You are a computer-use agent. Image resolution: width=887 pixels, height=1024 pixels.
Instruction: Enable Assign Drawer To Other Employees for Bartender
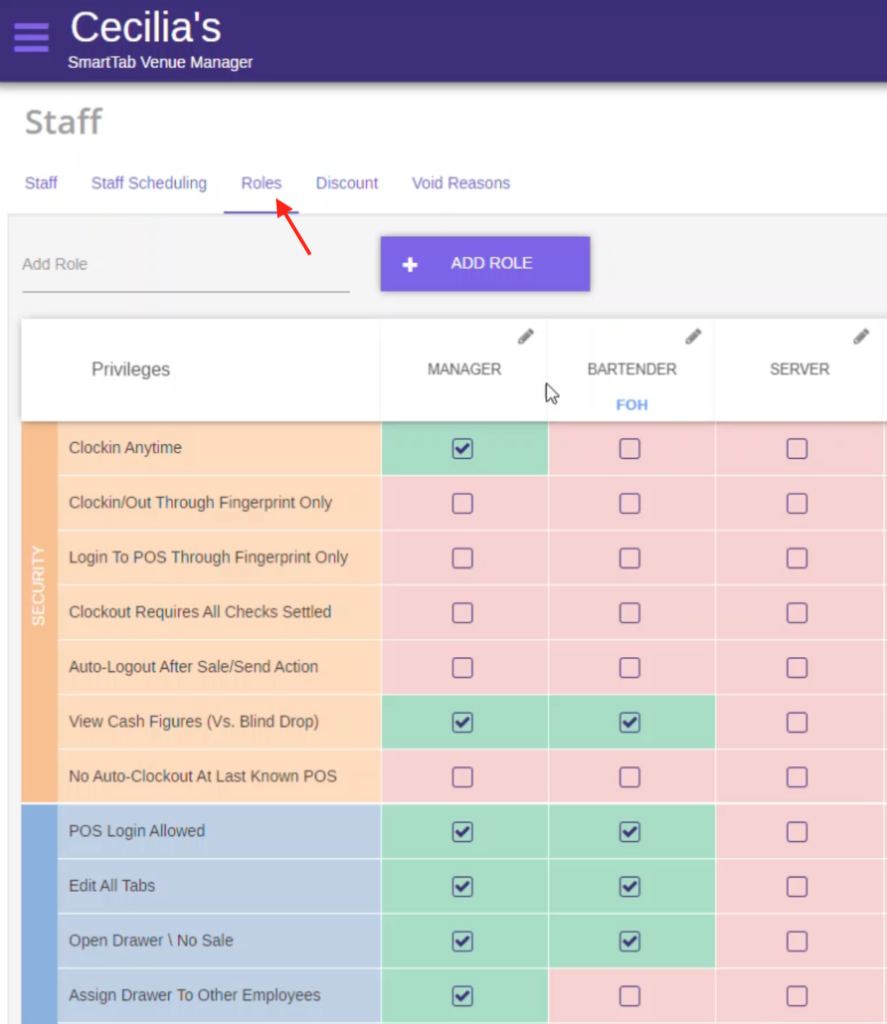[629, 996]
